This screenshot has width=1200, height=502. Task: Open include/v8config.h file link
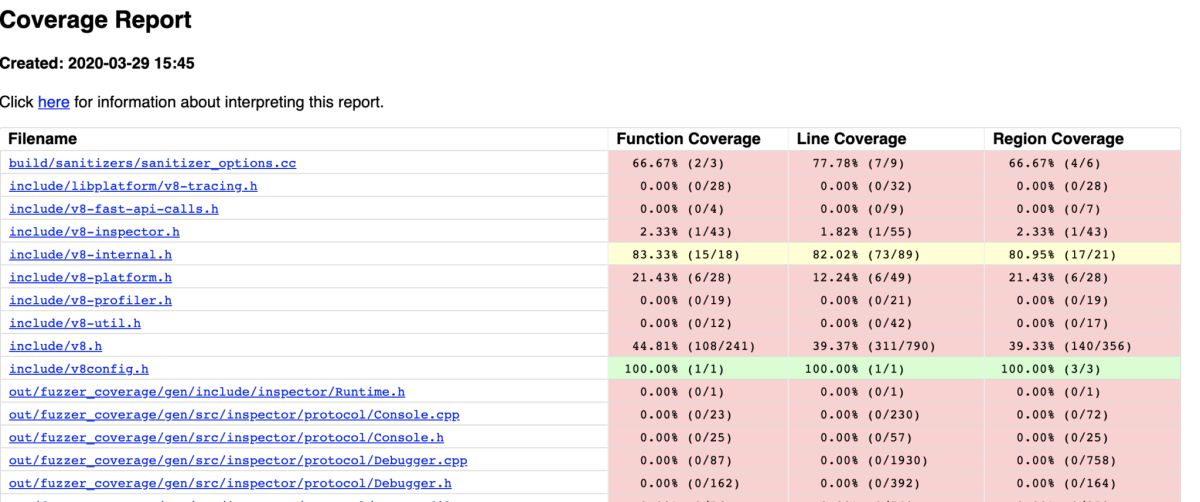79,370
